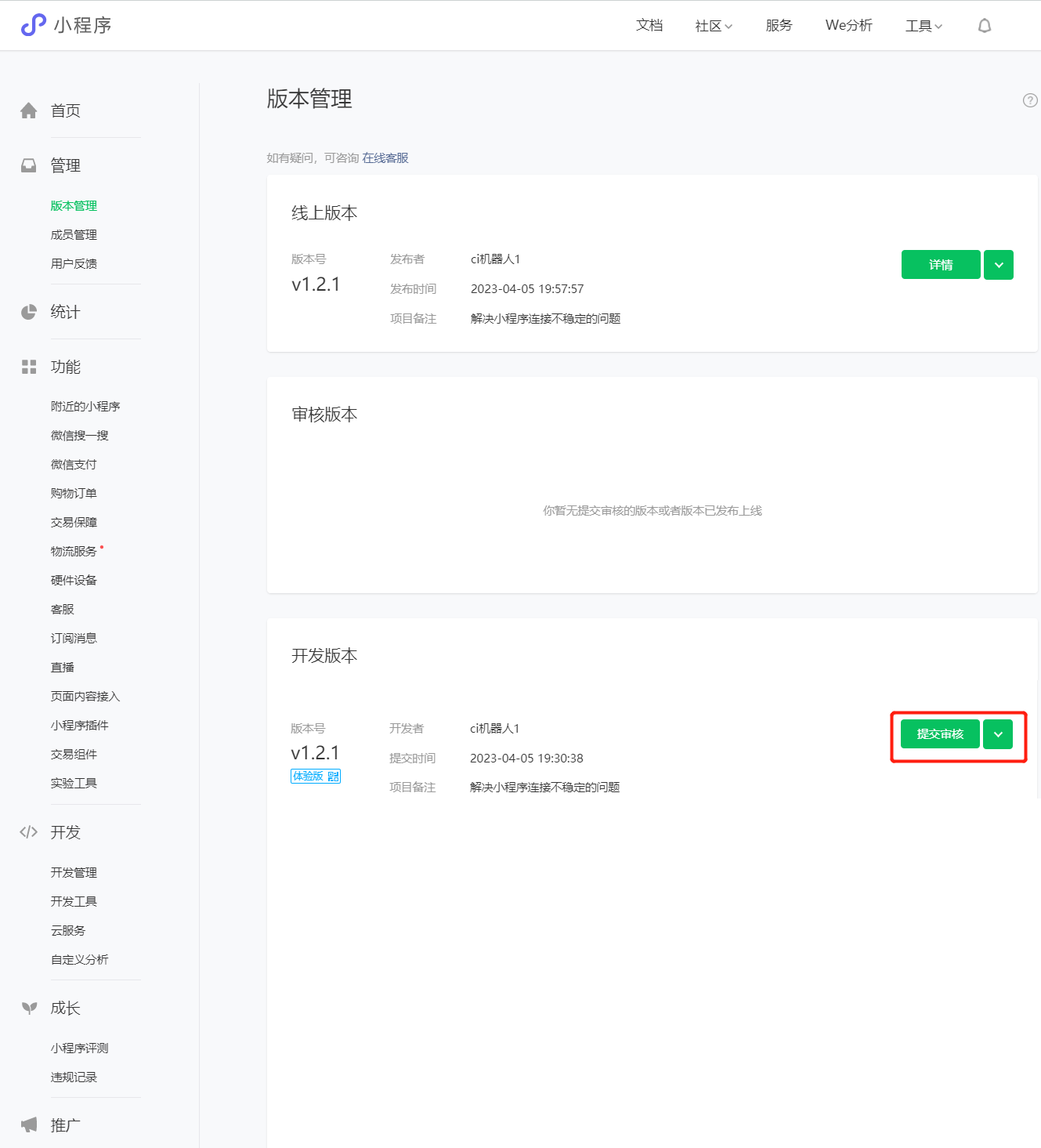Click submit time 2023-04-05 19:30:38
Screen dimensions: 1041x1148
pyautogui.click(x=526, y=759)
